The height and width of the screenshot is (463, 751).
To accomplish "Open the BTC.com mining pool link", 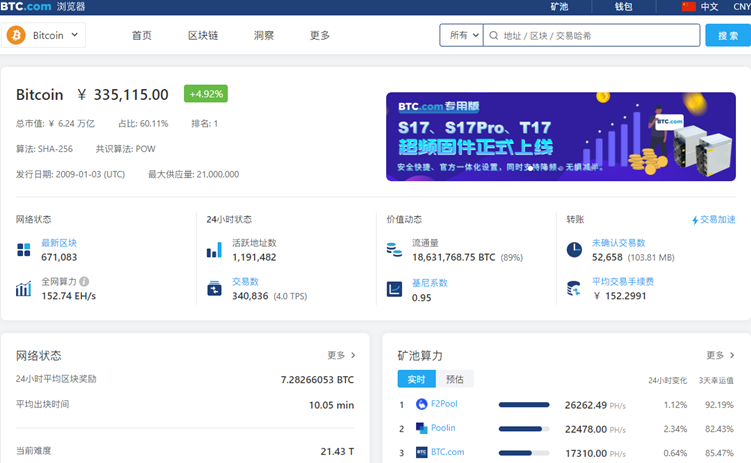I will click(x=447, y=452).
